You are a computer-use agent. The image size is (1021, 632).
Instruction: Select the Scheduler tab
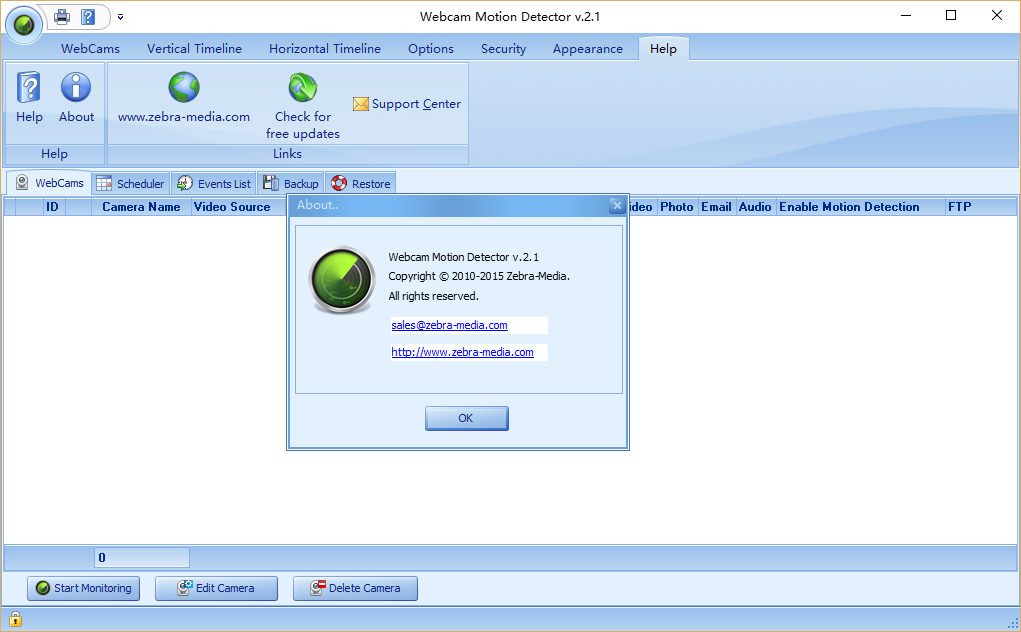[130, 184]
